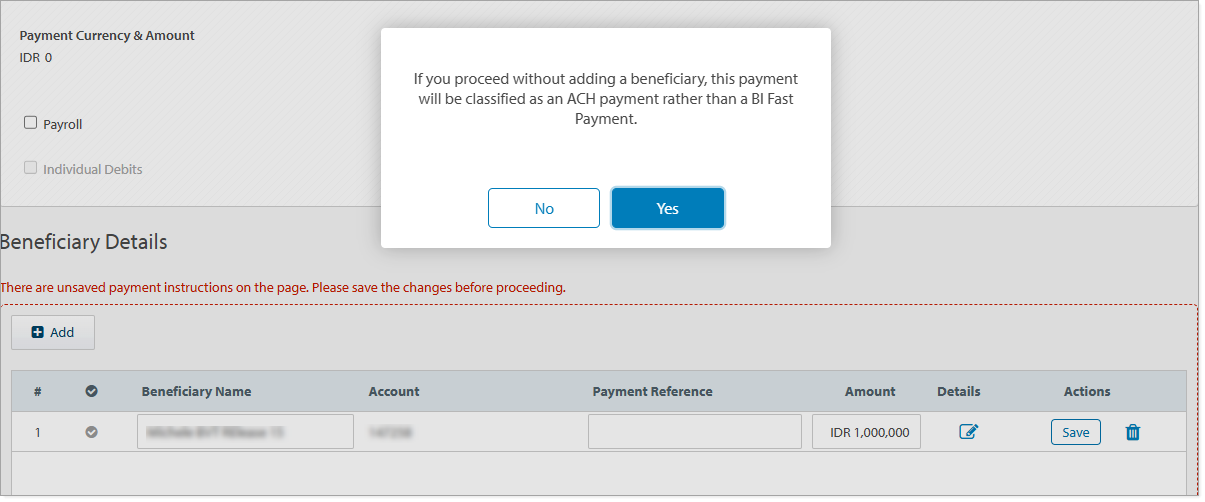Click the Actions column header
1205x502 pixels.
(x=1087, y=391)
